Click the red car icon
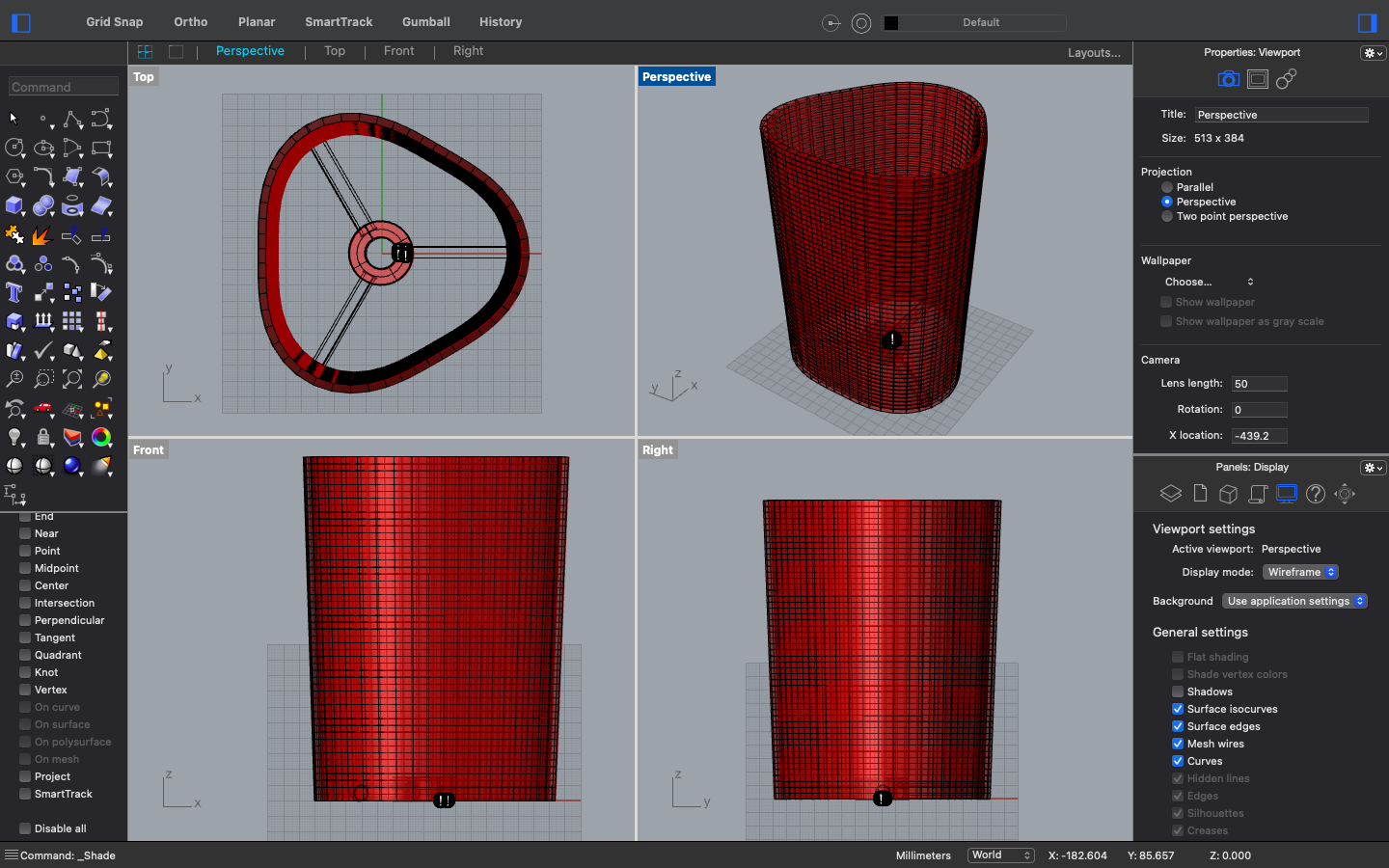This screenshot has width=1389, height=868. (43, 408)
